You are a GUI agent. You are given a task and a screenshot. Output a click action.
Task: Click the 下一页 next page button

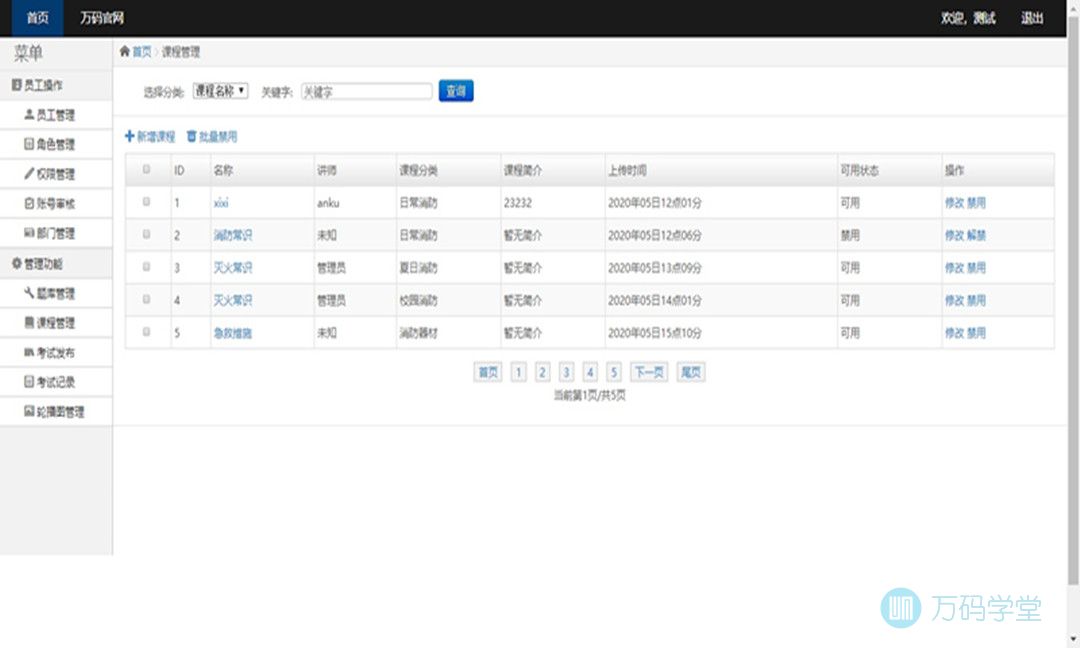649,373
